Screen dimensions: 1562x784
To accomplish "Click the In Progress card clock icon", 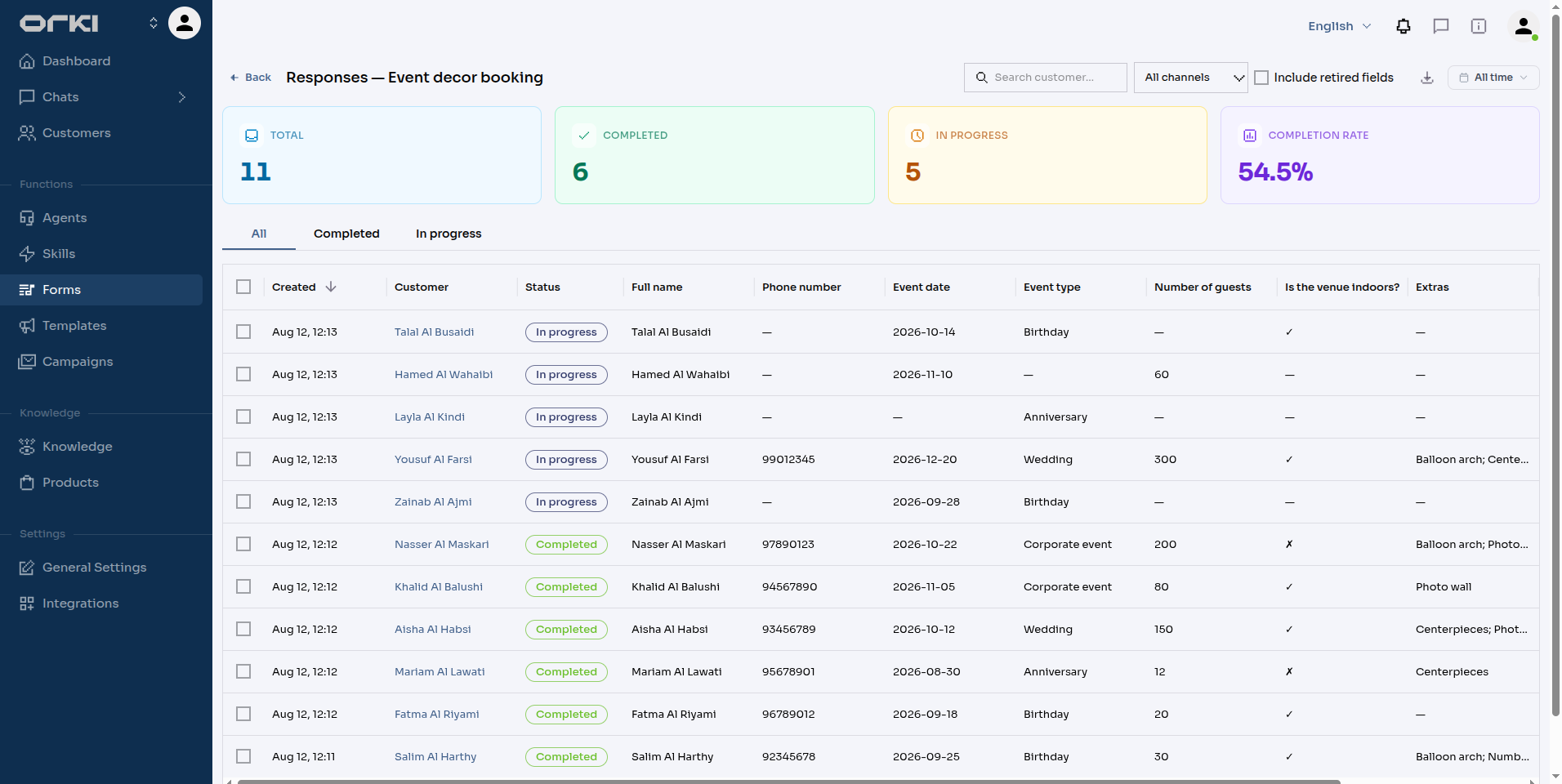I will pyautogui.click(x=917, y=136).
